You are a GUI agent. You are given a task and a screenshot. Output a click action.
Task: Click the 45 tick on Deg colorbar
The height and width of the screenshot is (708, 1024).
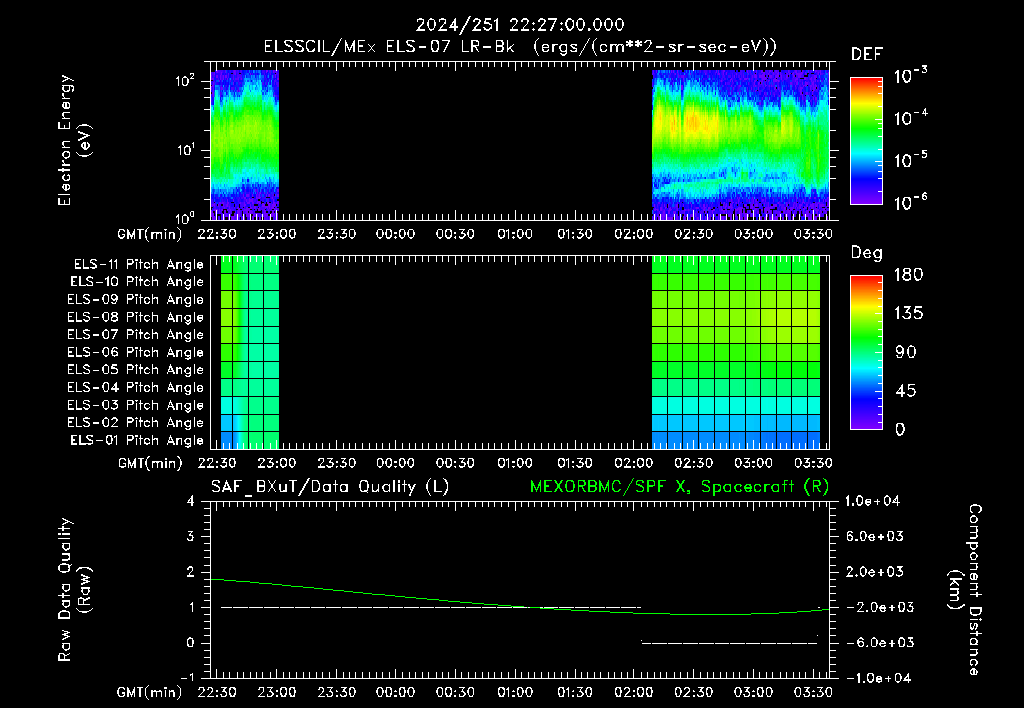click(x=906, y=391)
